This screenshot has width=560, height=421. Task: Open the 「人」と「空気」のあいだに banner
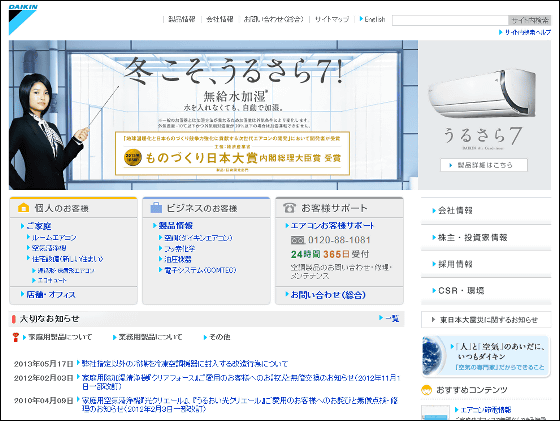tap(486, 356)
